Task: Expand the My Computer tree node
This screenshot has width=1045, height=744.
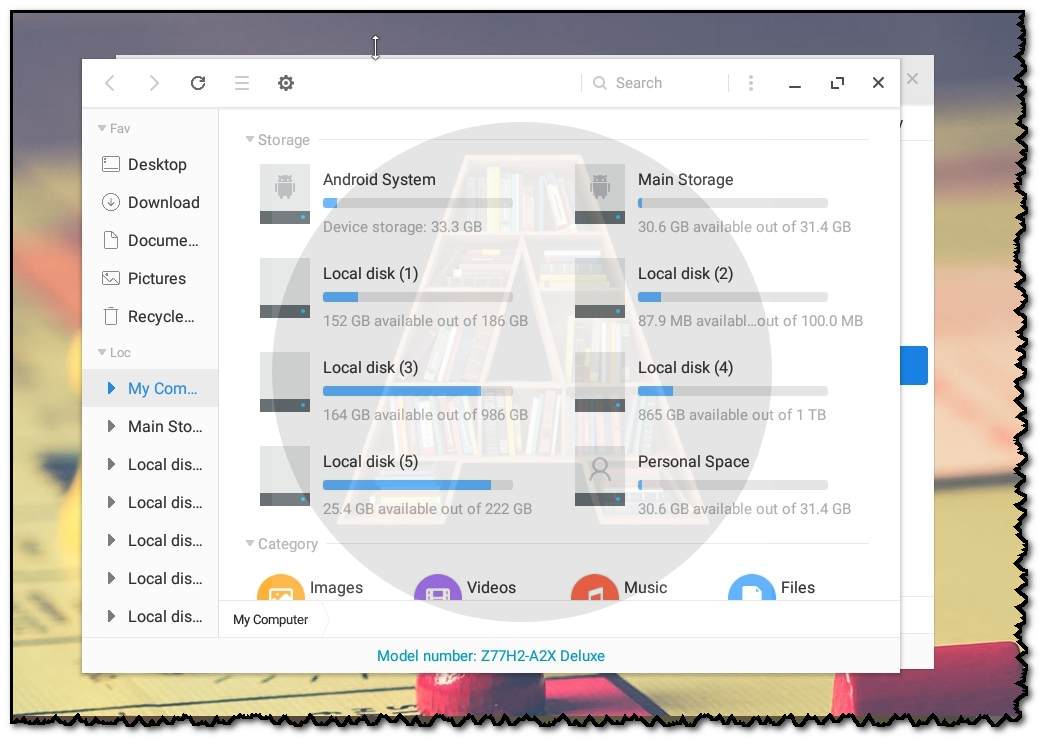Action: [x=111, y=388]
